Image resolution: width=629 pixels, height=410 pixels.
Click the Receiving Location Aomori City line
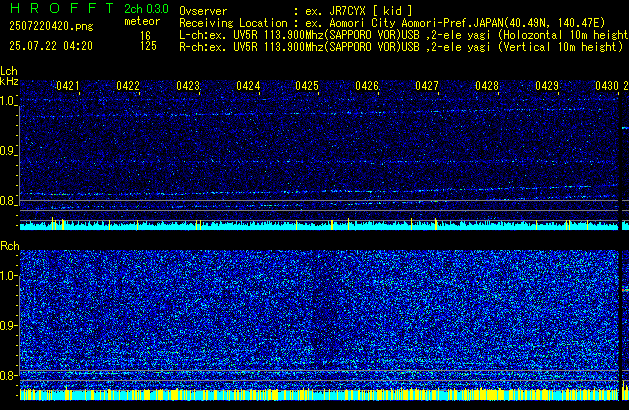[x=392, y=23]
